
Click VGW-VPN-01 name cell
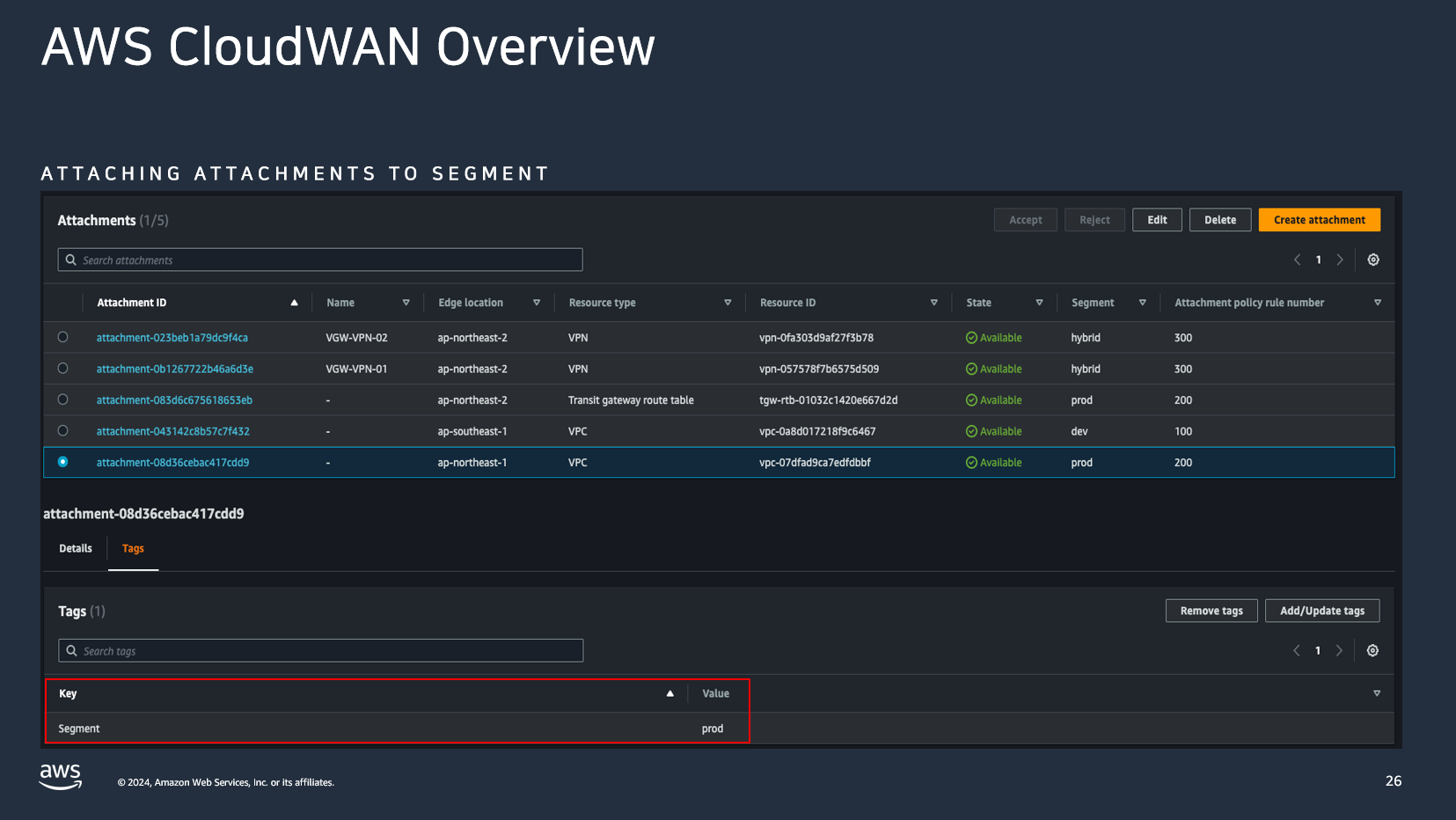(x=356, y=369)
